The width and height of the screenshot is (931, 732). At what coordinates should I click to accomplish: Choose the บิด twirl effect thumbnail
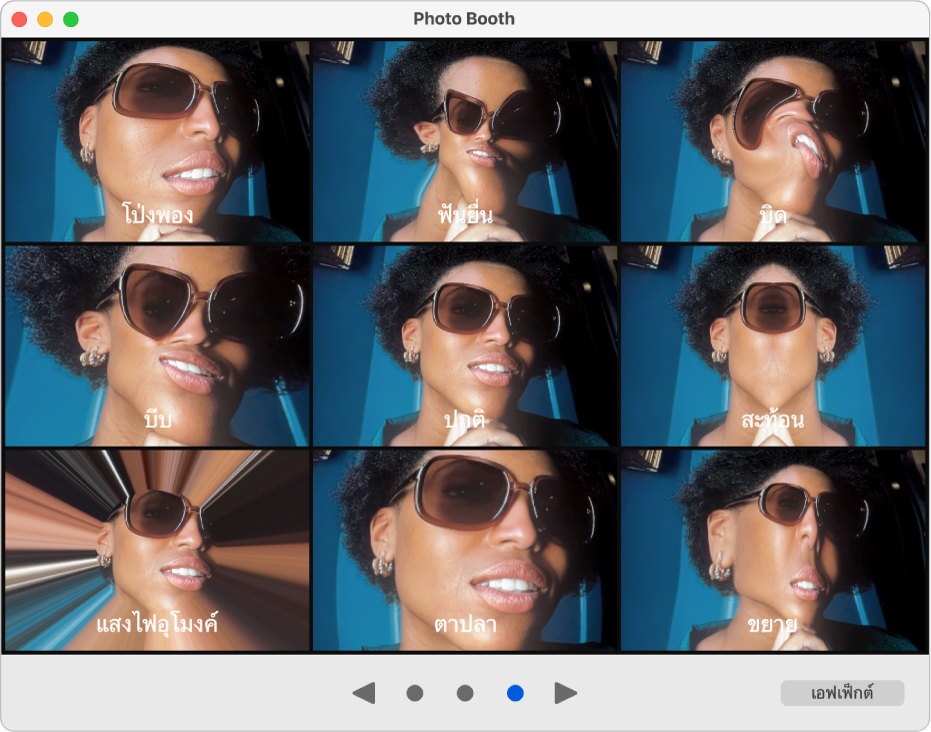(x=773, y=141)
